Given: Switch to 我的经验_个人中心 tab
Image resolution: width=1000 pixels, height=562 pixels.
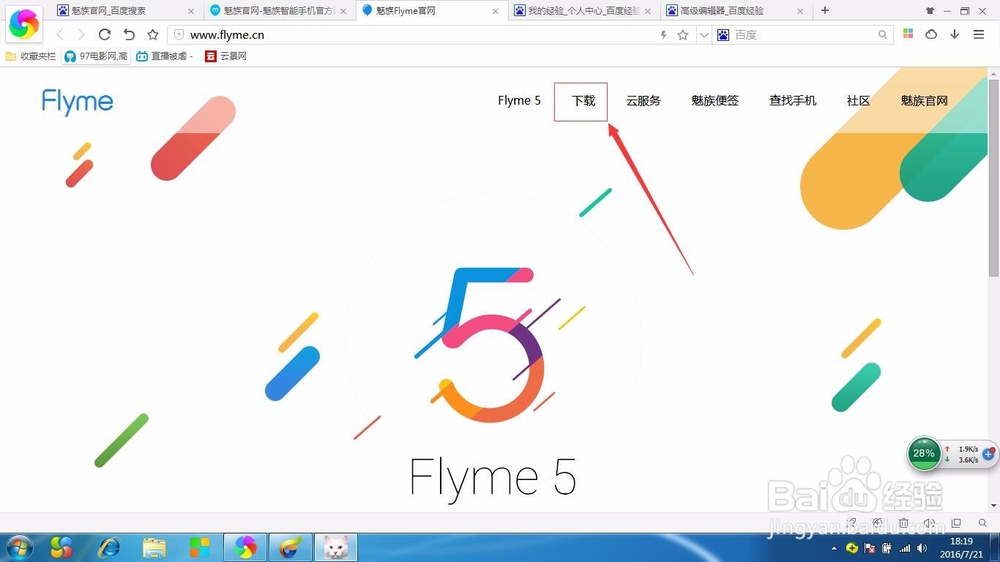Looking at the screenshot, I should tap(583, 11).
